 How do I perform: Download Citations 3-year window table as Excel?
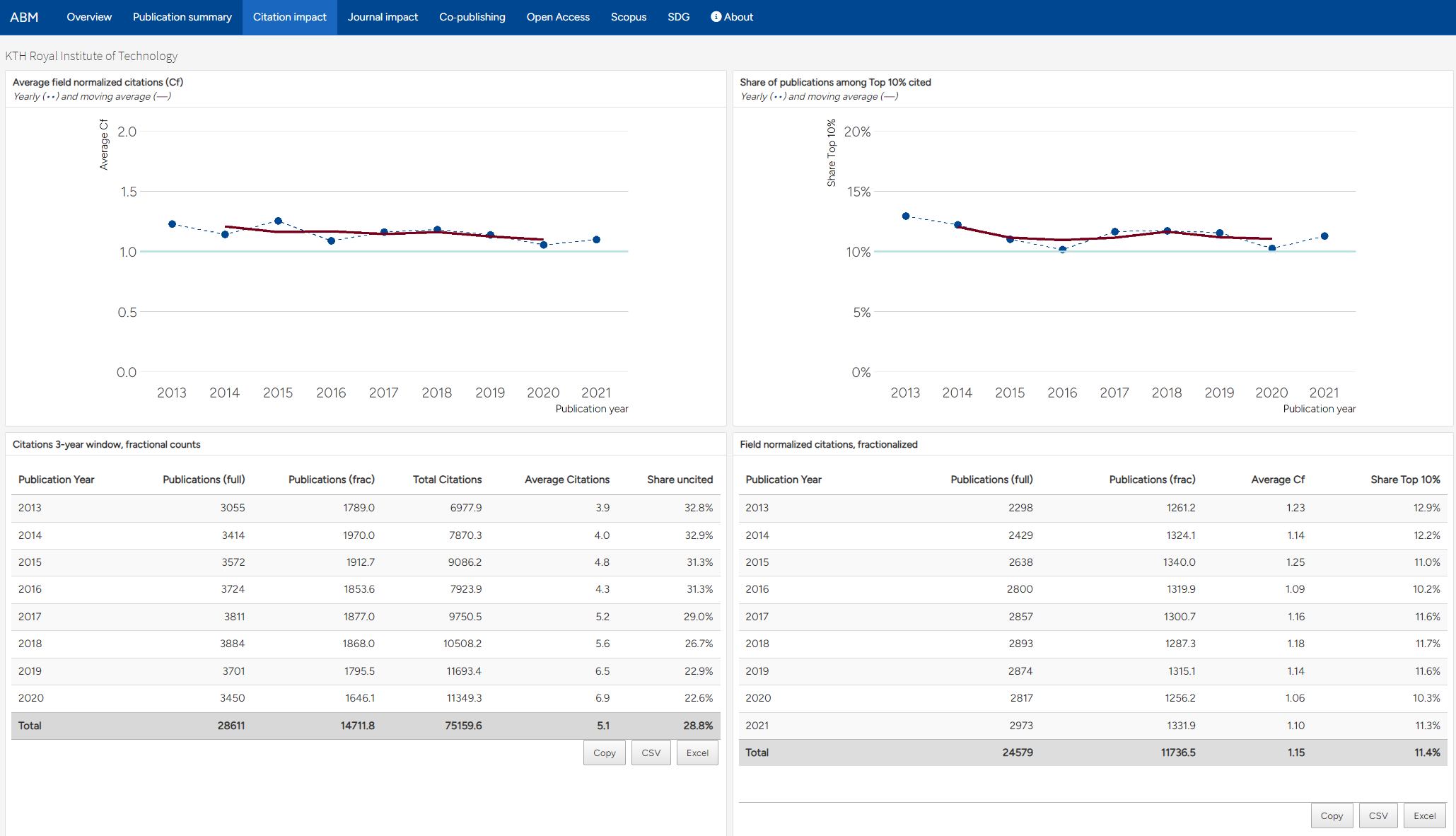(x=697, y=753)
